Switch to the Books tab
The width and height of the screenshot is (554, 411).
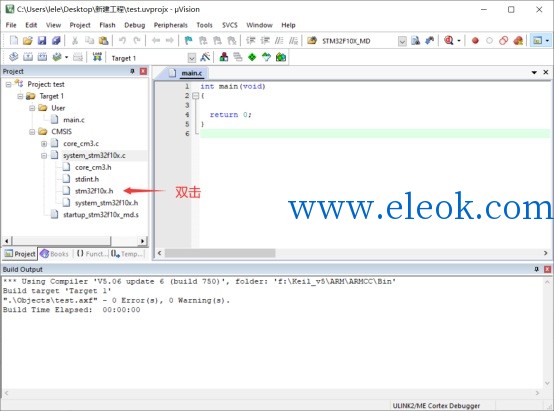(55, 254)
